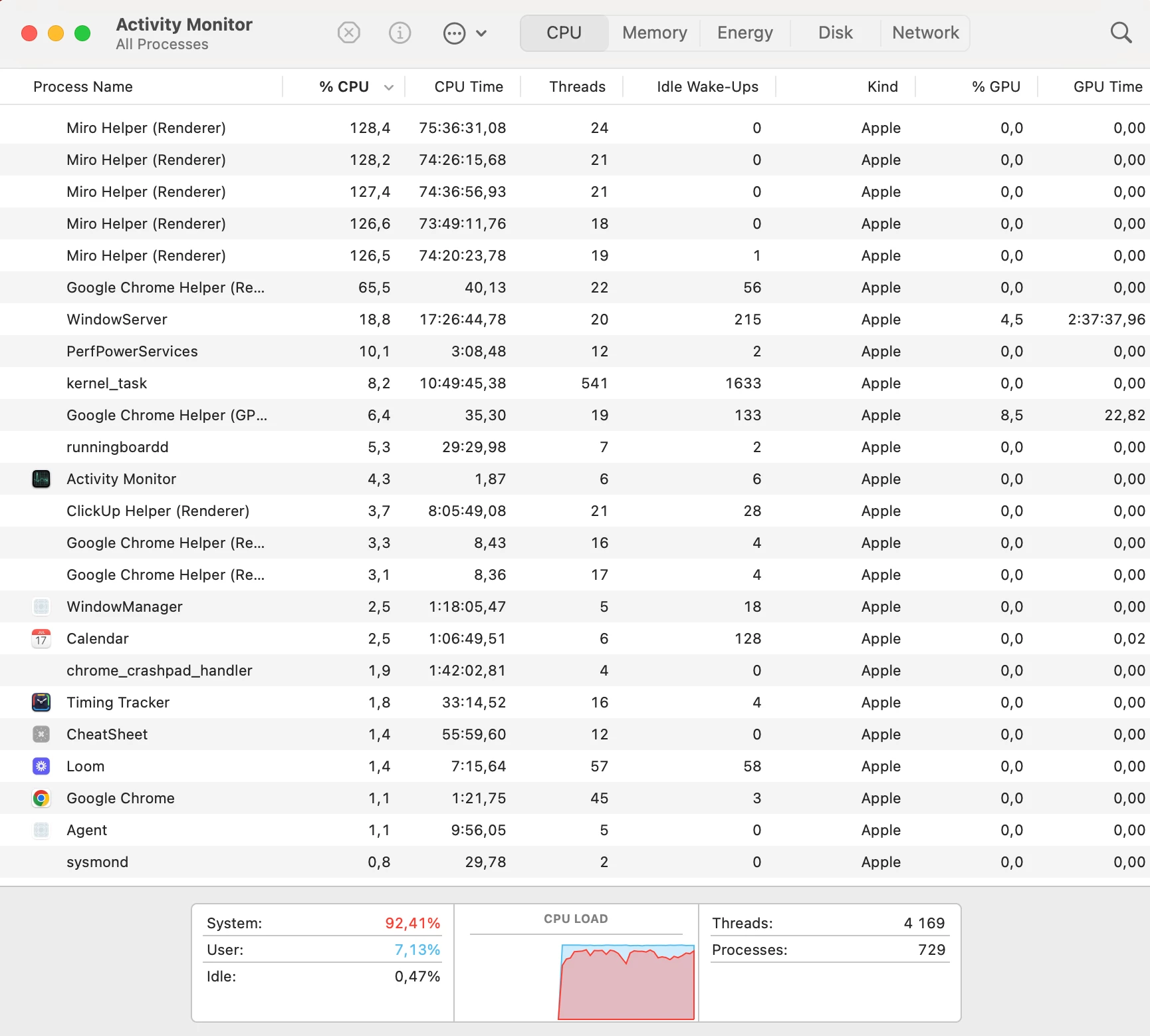
Task: Click the Agent process icon
Action: pos(41,830)
